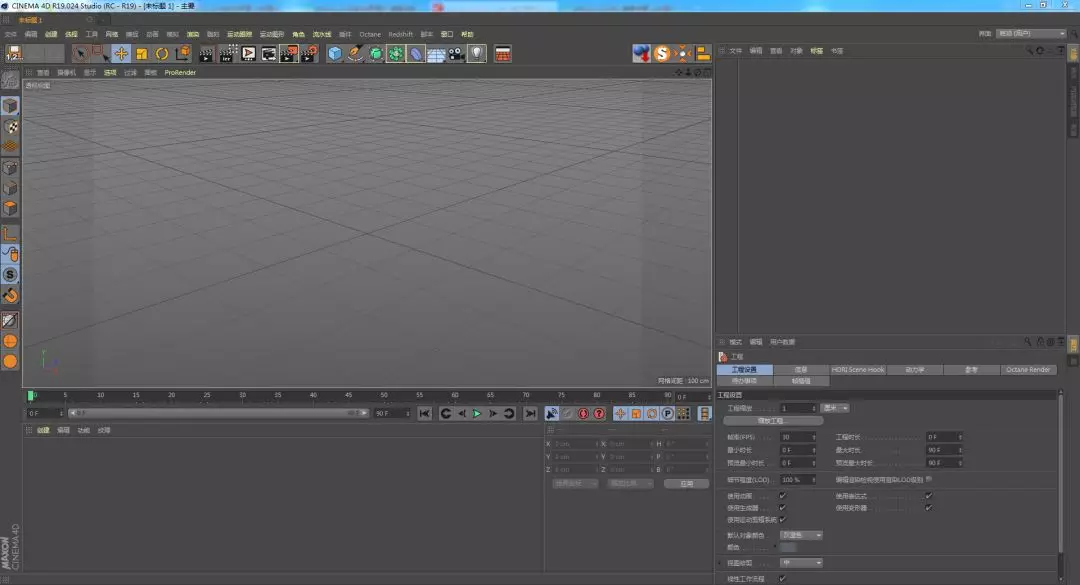The width and height of the screenshot is (1080, 585).
Task: Open first coordinate mode dropdown under Z
Action: [x=574, y=484]
